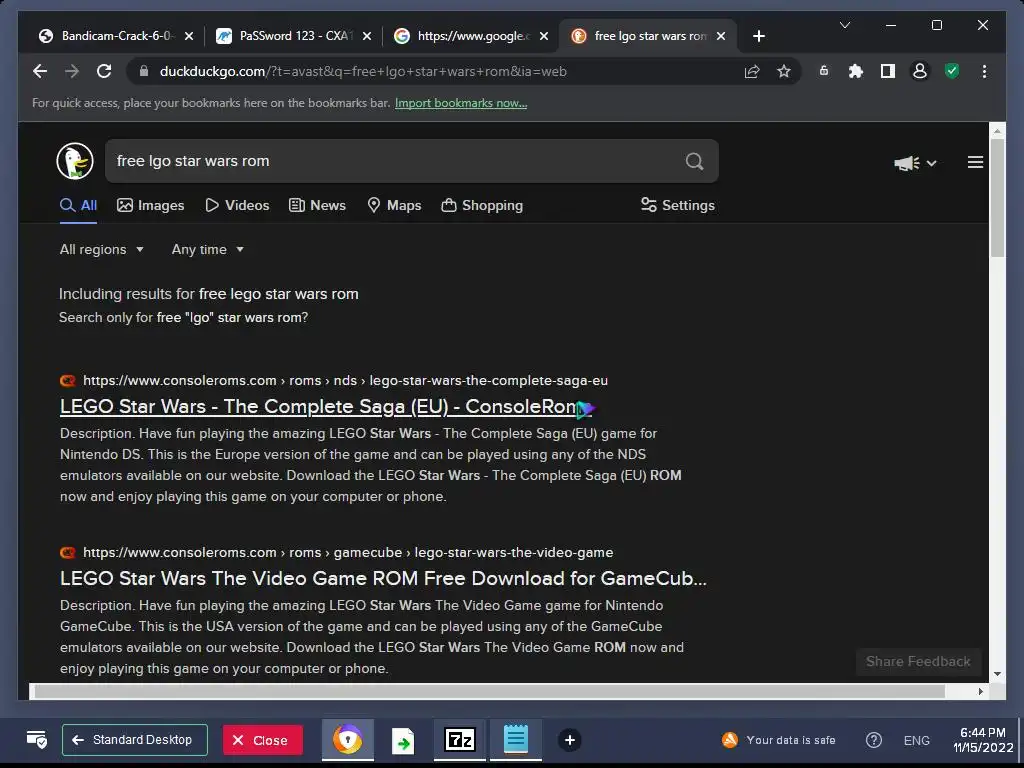Click the help question mark icon
Image resolution: width=1024 pixels, height=768 pixels.
[x=874, y=740]
